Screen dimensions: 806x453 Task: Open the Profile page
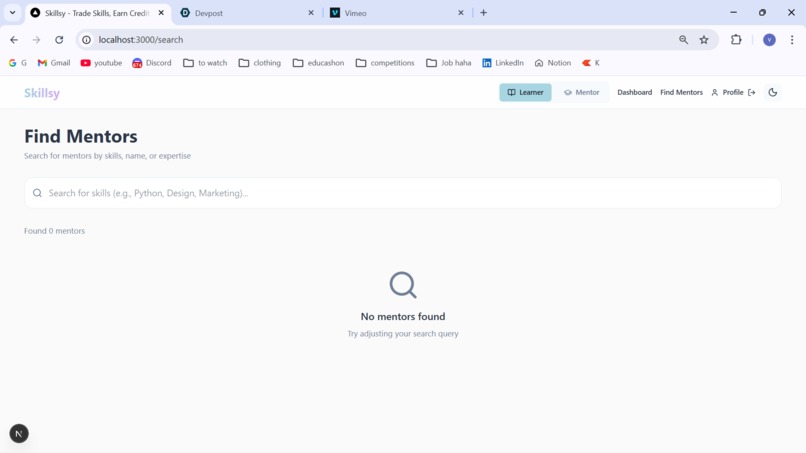[x=727, y=93]
